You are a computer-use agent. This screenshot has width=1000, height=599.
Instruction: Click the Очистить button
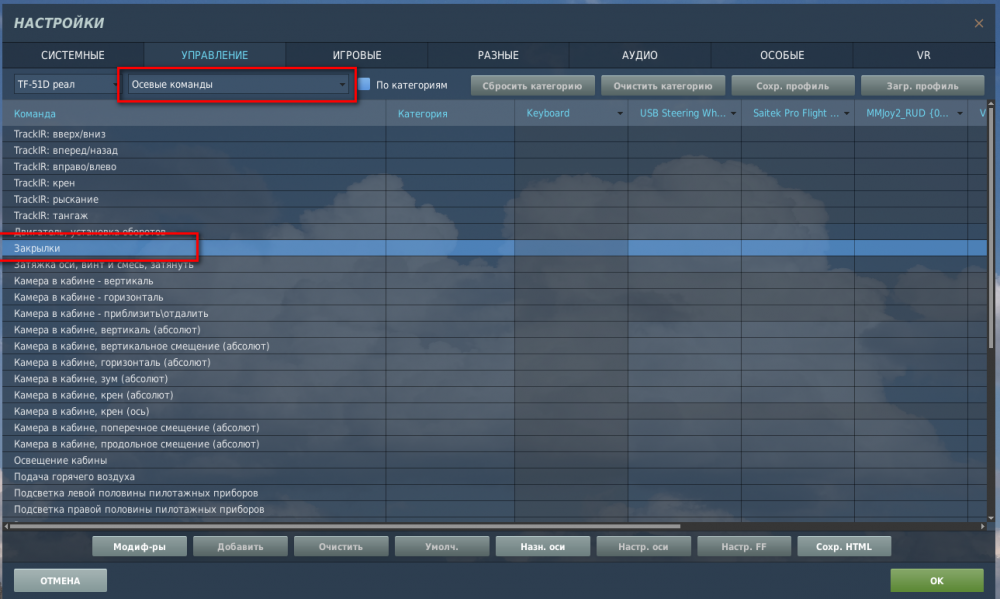[341, 547]
